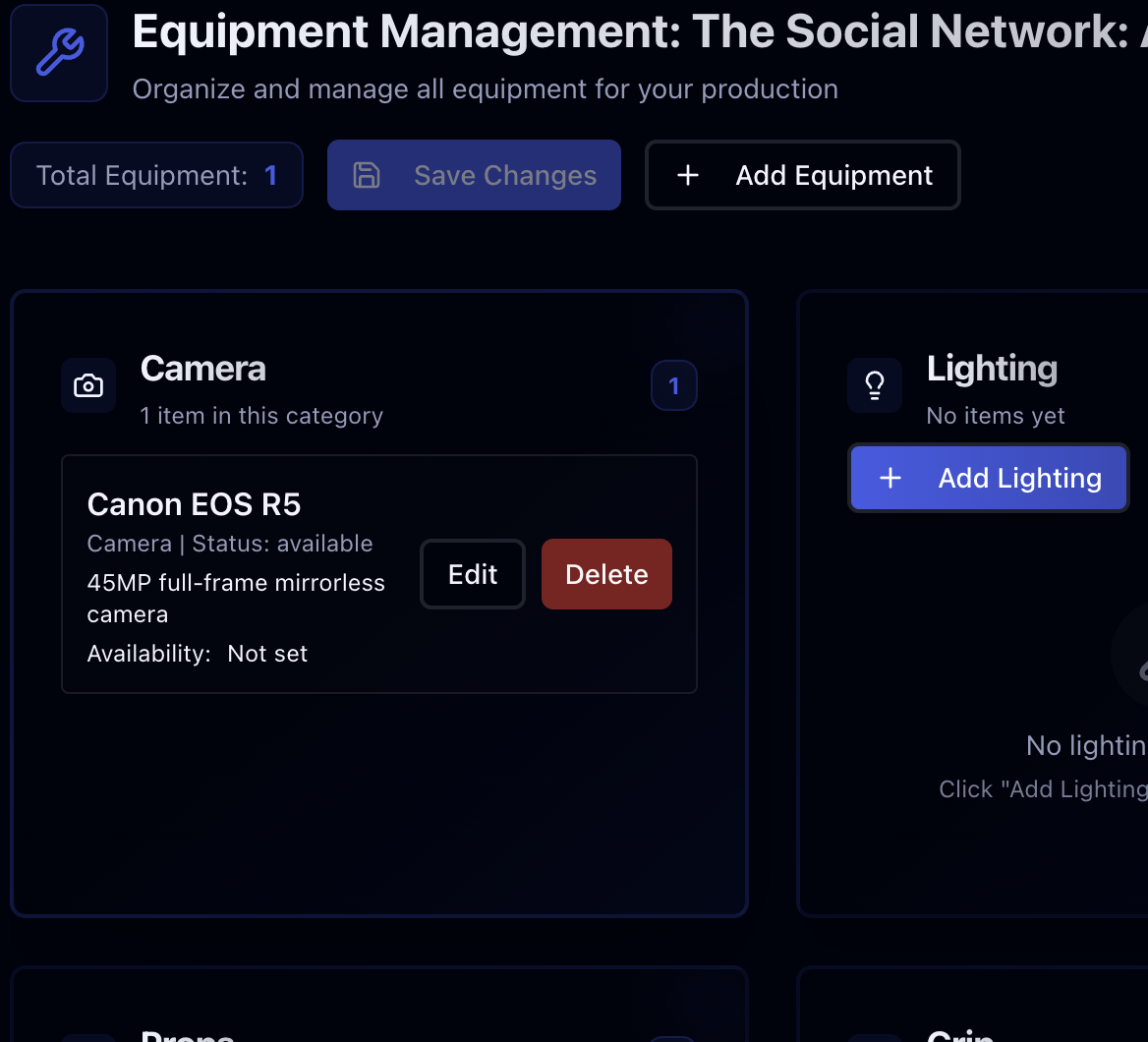Click the Camera category heading

pos(202,368)
